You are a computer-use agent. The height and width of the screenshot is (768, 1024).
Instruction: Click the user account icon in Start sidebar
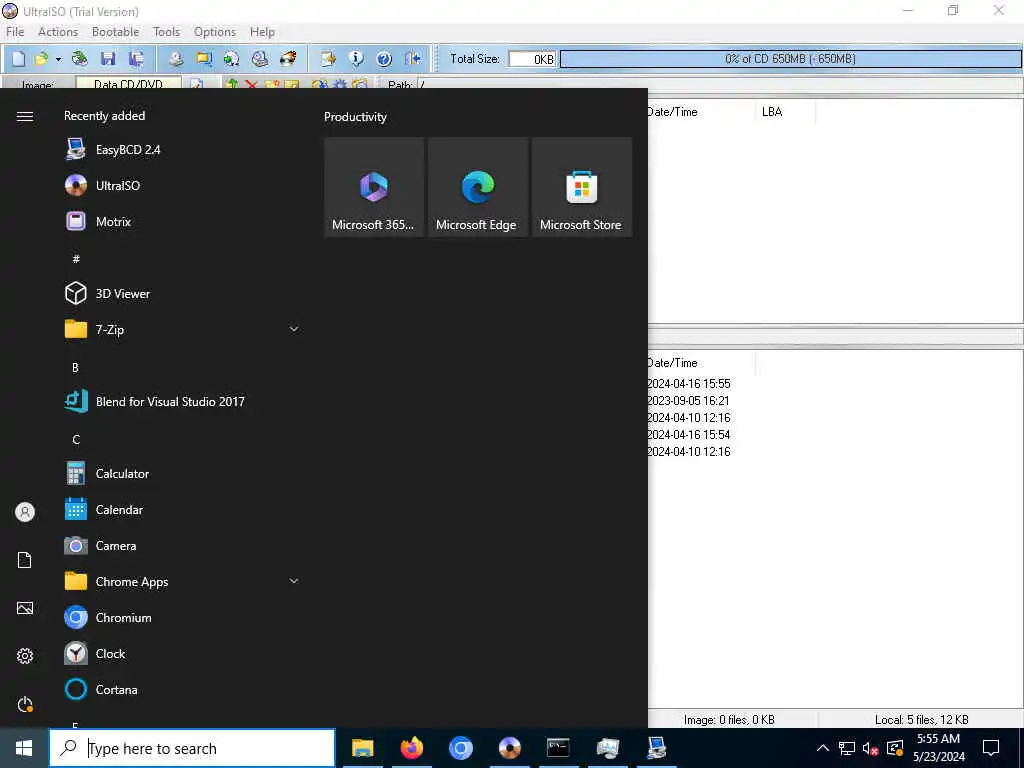(x=25, y=512)
